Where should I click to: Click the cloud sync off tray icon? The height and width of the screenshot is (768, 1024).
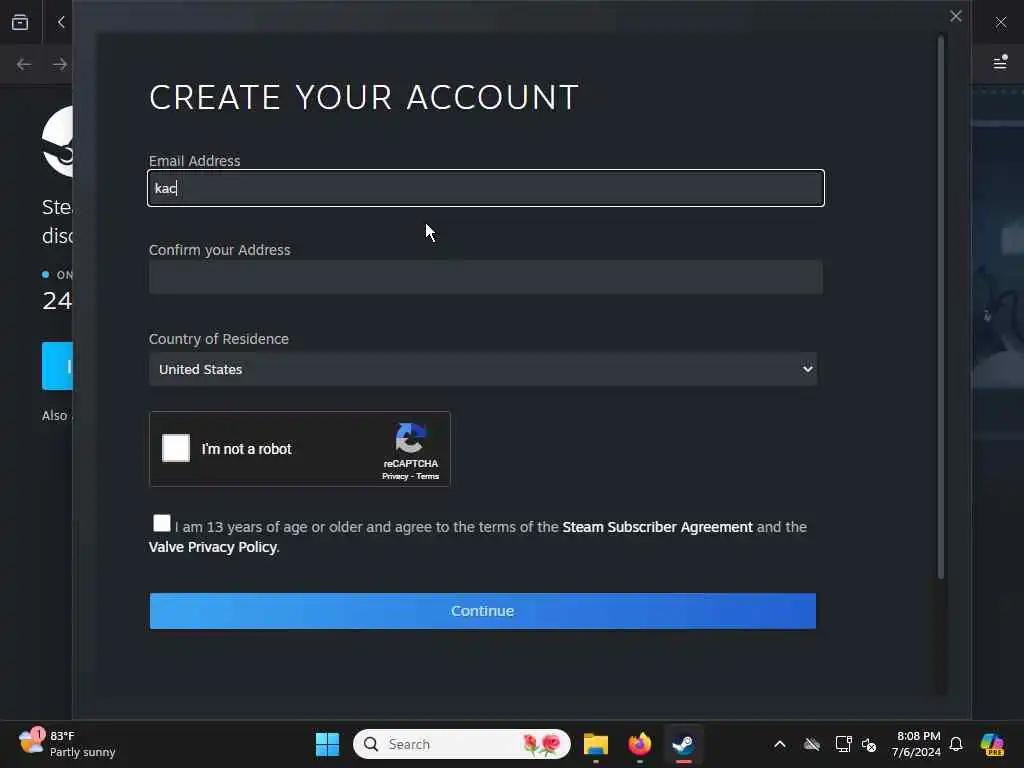coord(812,744)
